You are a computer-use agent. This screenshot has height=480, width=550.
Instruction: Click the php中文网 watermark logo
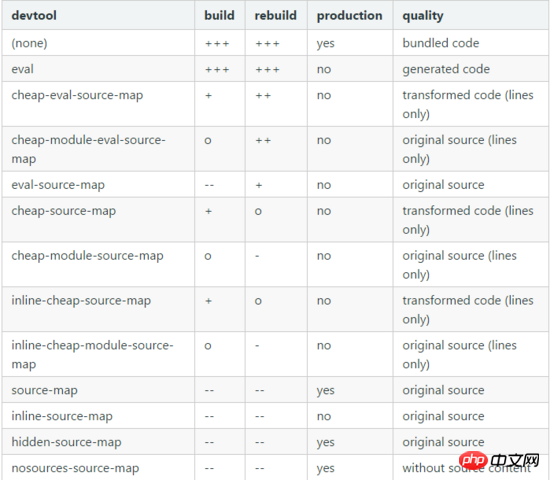(x=499, y=460)
